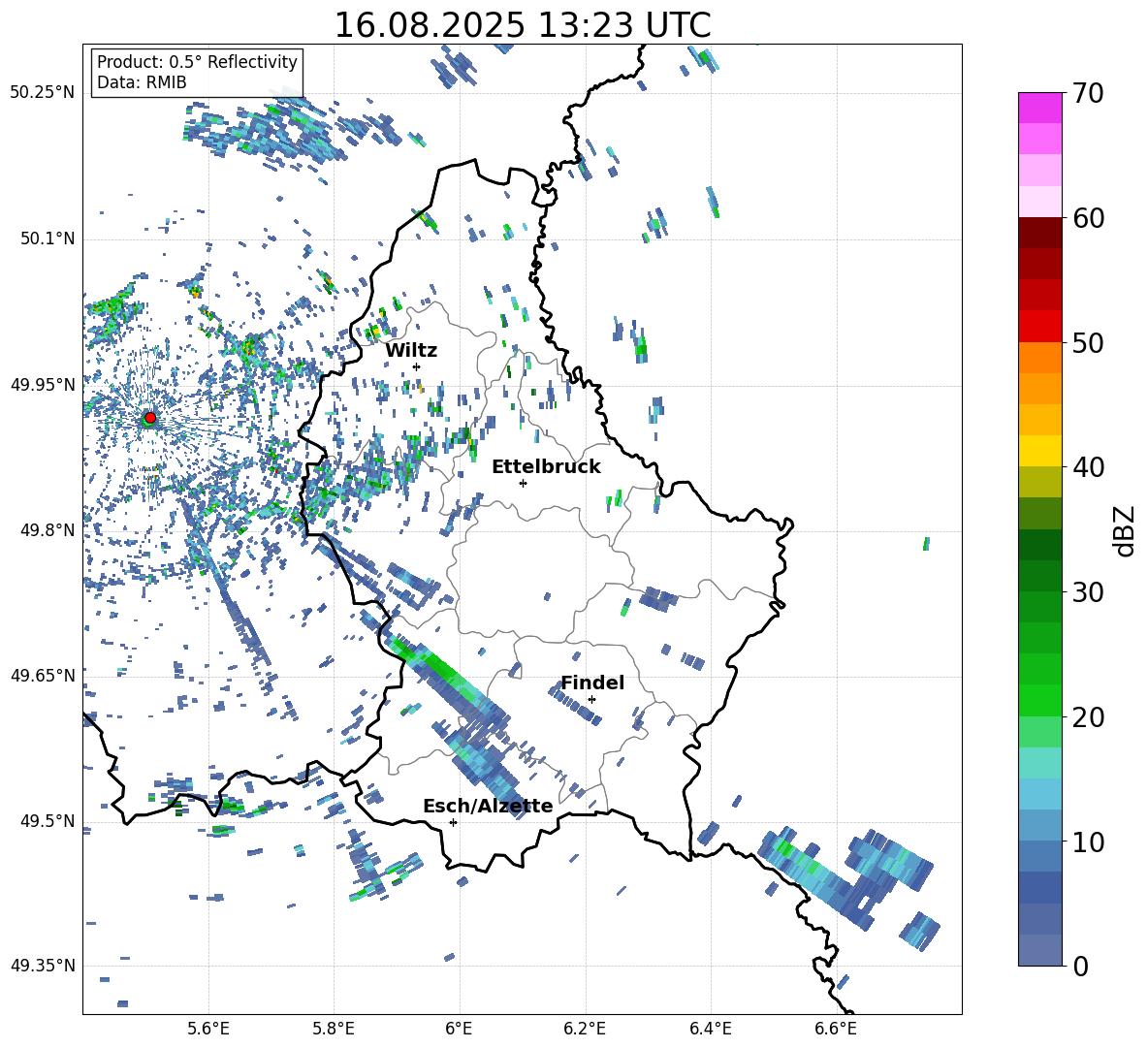Click the yellow colorbar swatch near 40
The height and width of the screenshot is (1048, 1148).
(1039, 451)
